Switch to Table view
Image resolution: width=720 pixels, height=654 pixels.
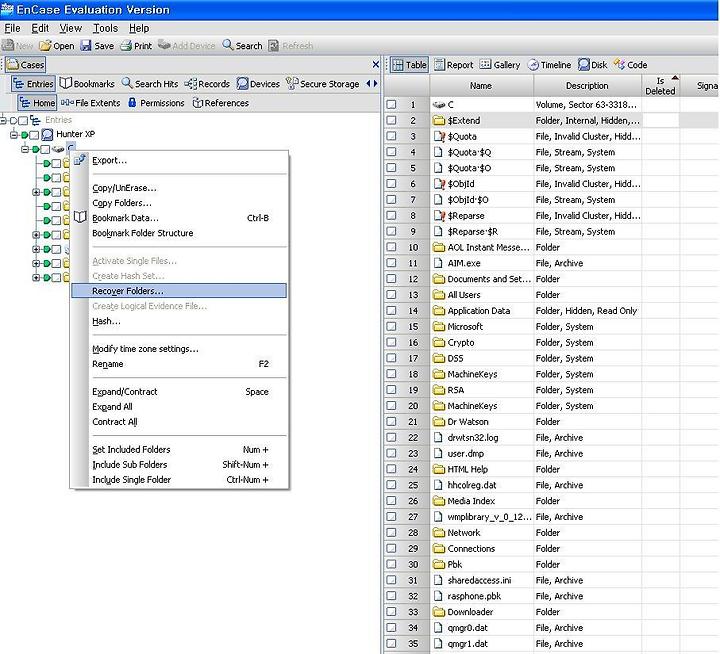click(x=410, y=65)
